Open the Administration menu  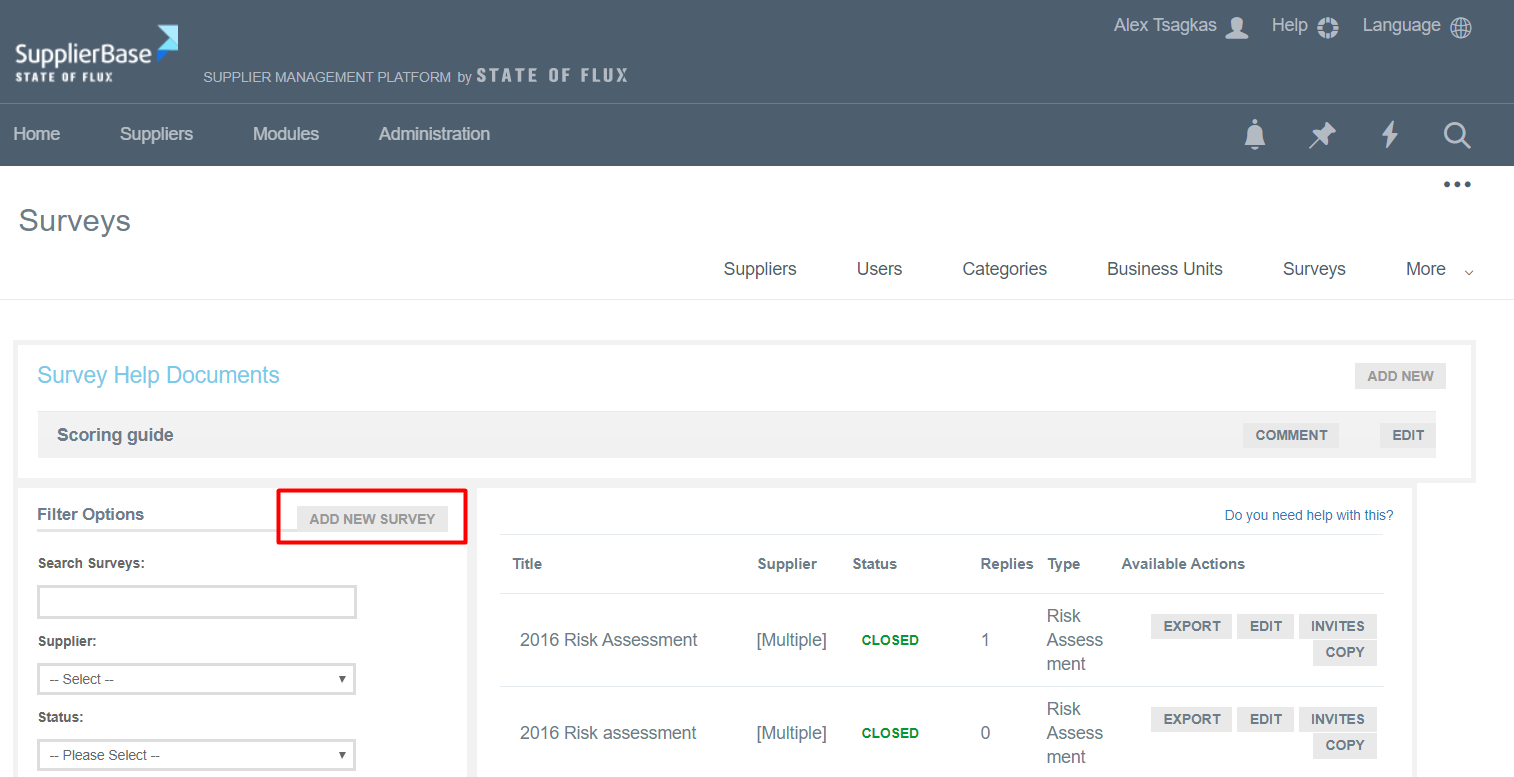coord(433,134)
